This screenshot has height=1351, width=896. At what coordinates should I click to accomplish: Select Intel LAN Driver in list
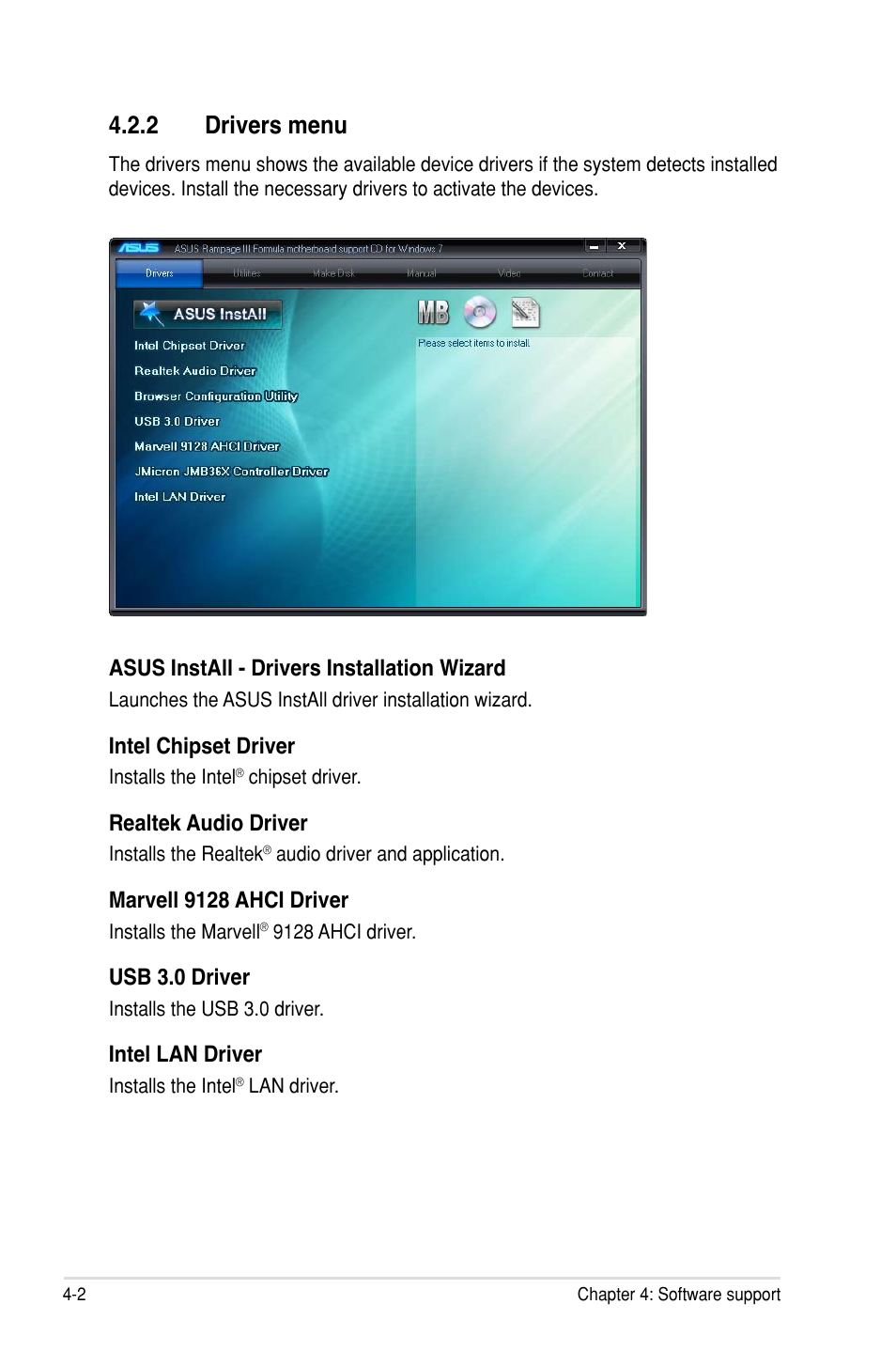click(179, 497)
